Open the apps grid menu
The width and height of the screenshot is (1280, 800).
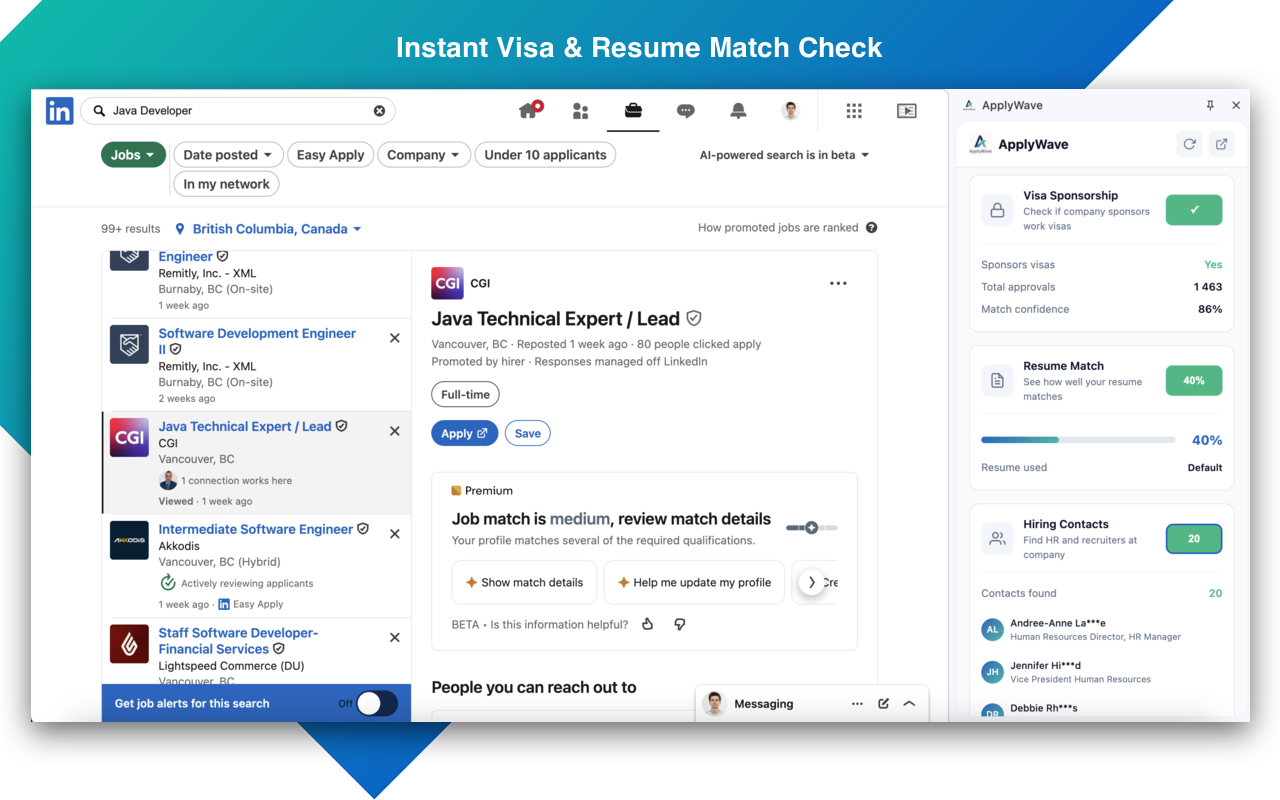(x=854, y=111)
